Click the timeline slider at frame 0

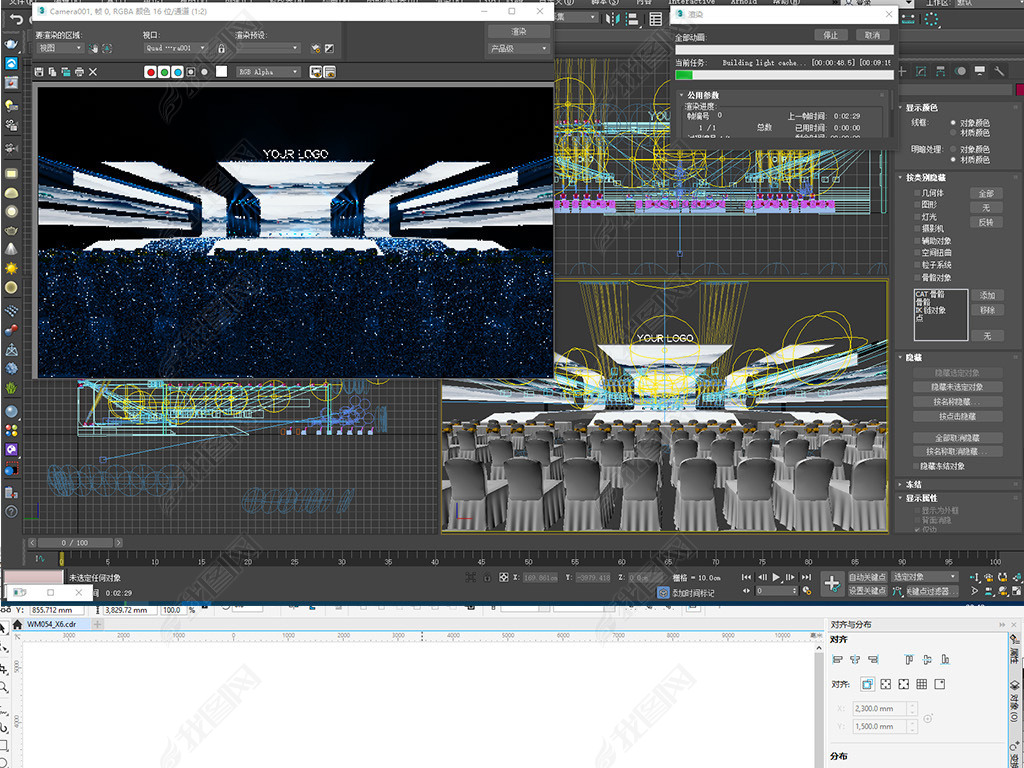pyautogui.click(x=61, y=559)
